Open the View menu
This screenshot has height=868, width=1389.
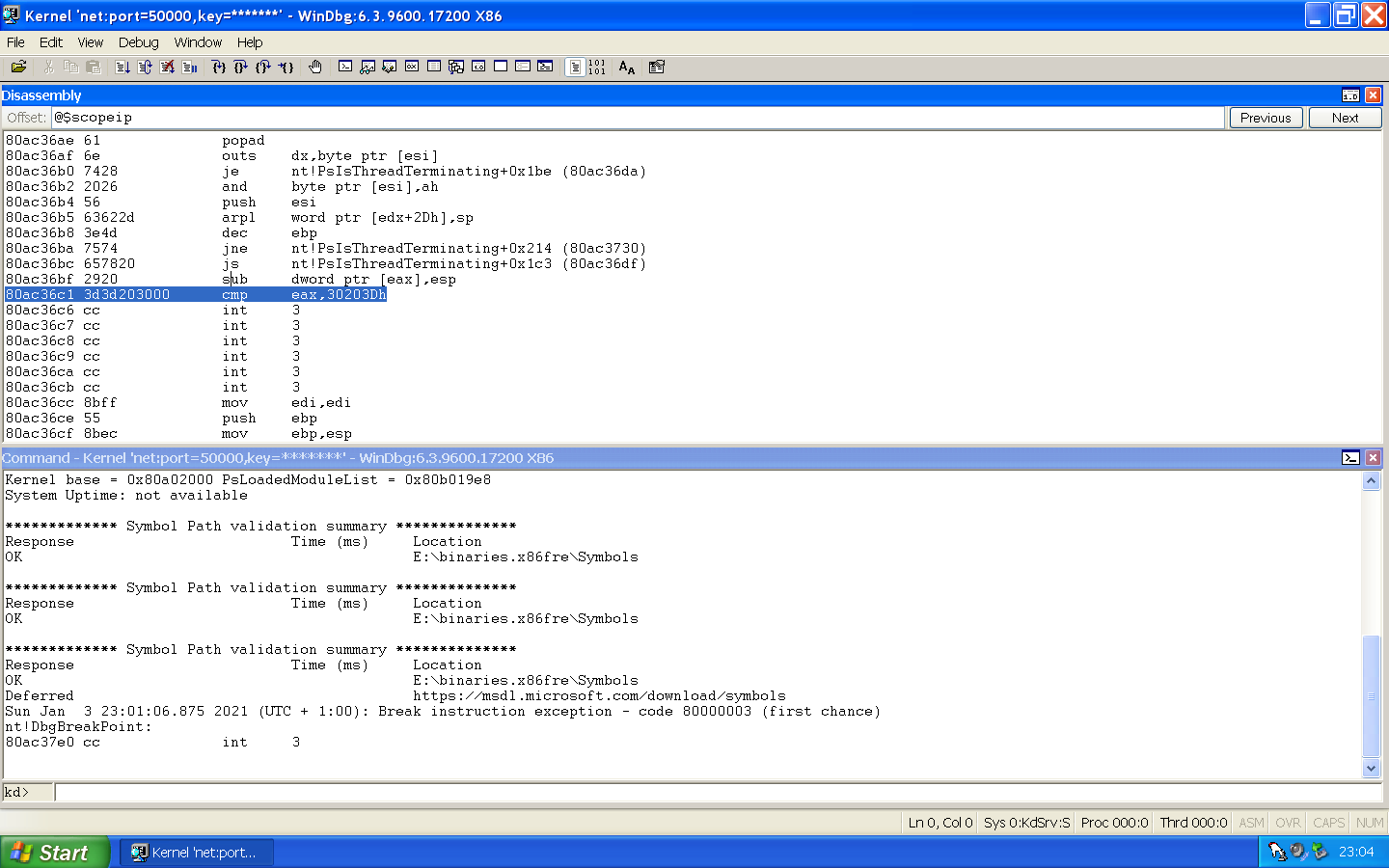[x=91, y=42]
